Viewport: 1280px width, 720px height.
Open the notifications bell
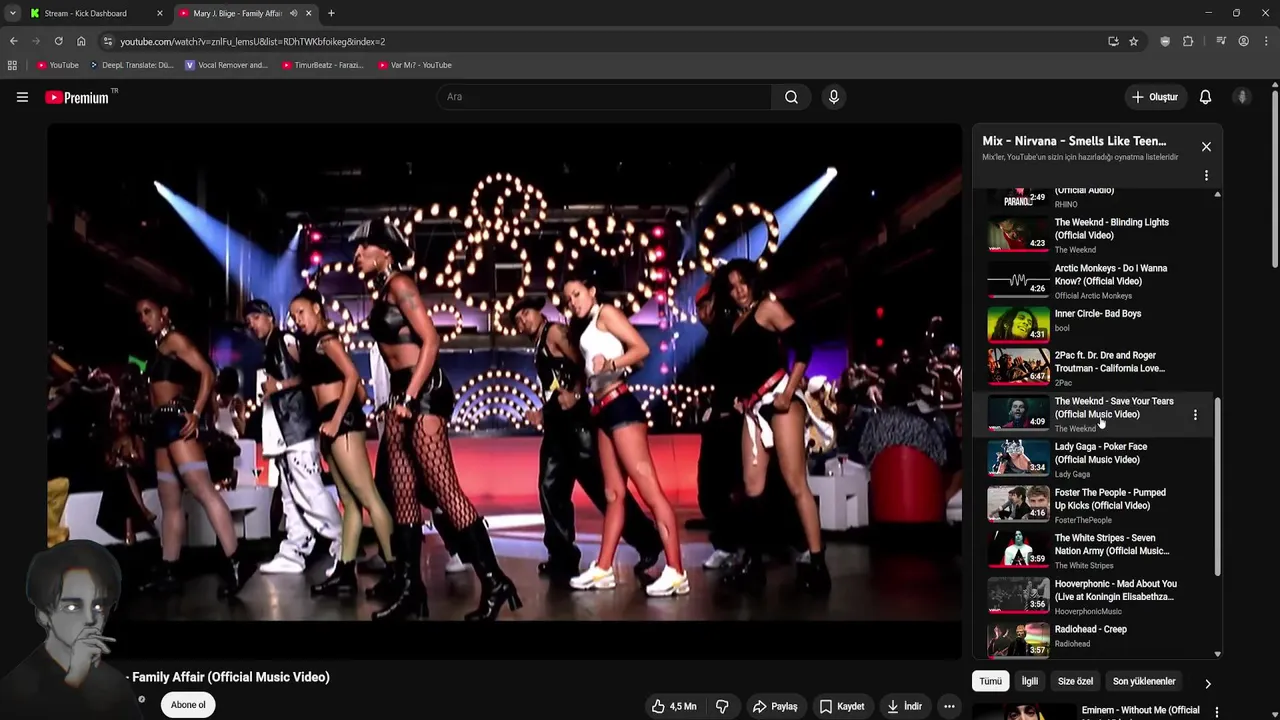pyautogui.click(x=1205, y=97)
